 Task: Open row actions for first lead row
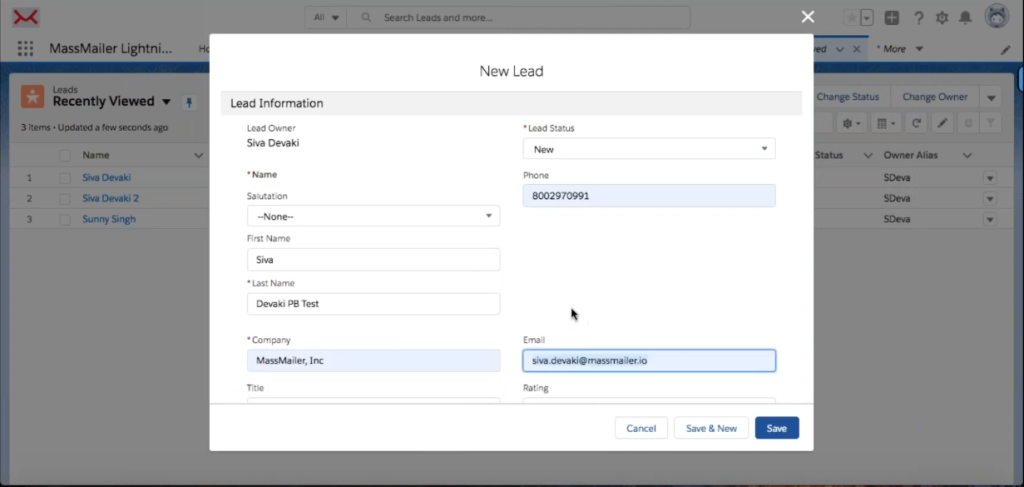point(990,178)
